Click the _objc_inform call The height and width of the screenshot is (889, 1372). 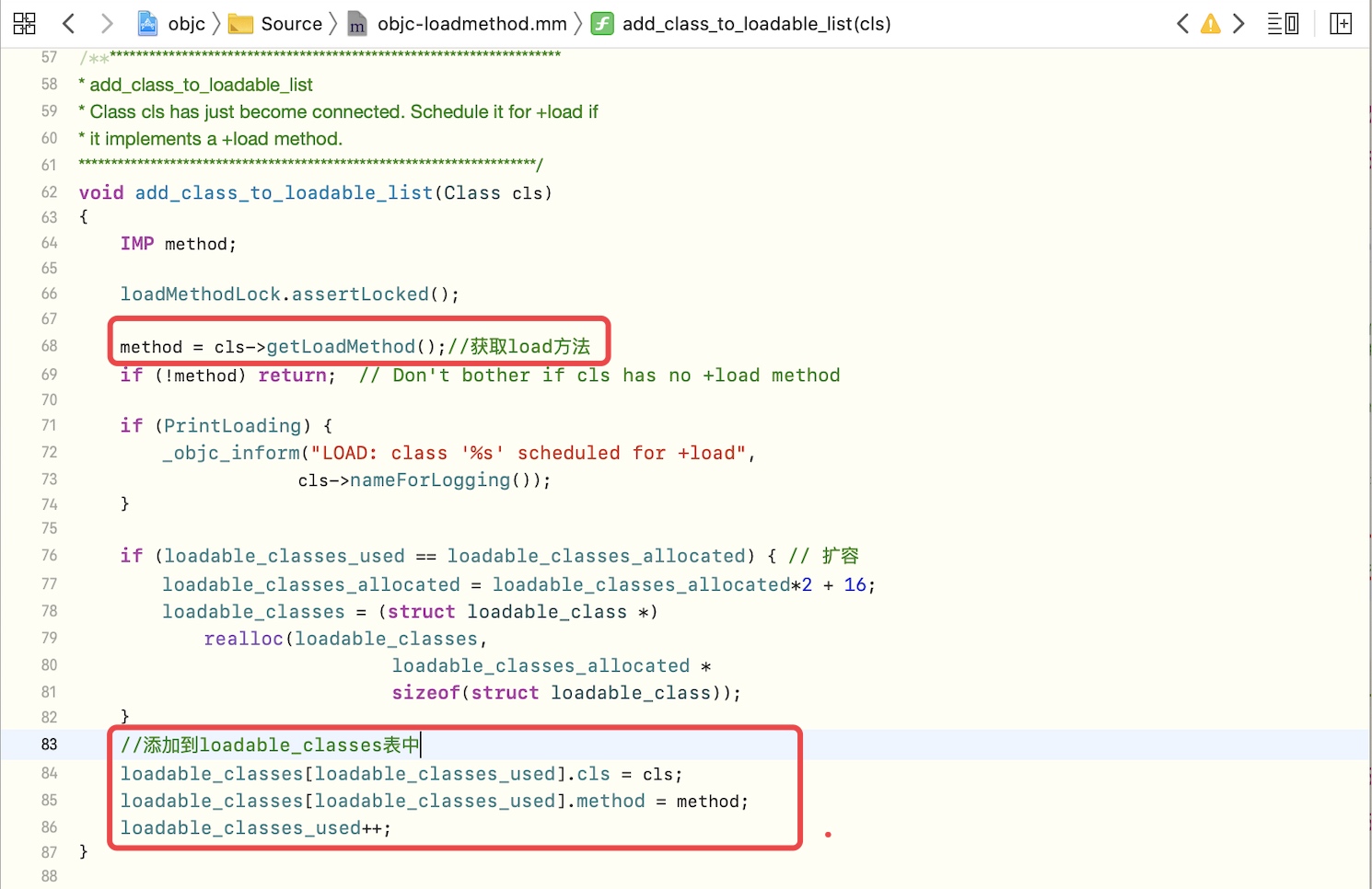click(231, 453)
